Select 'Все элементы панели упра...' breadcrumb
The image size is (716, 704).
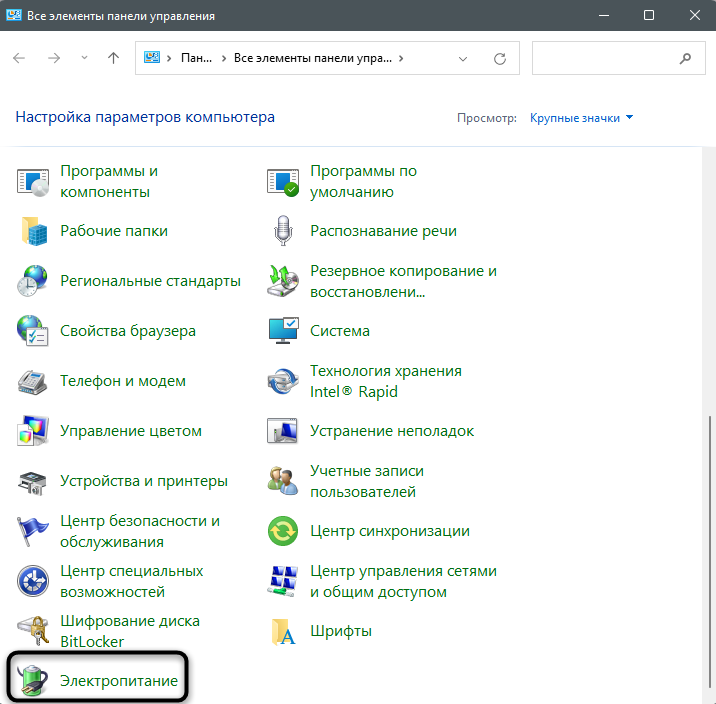(313, 58)
